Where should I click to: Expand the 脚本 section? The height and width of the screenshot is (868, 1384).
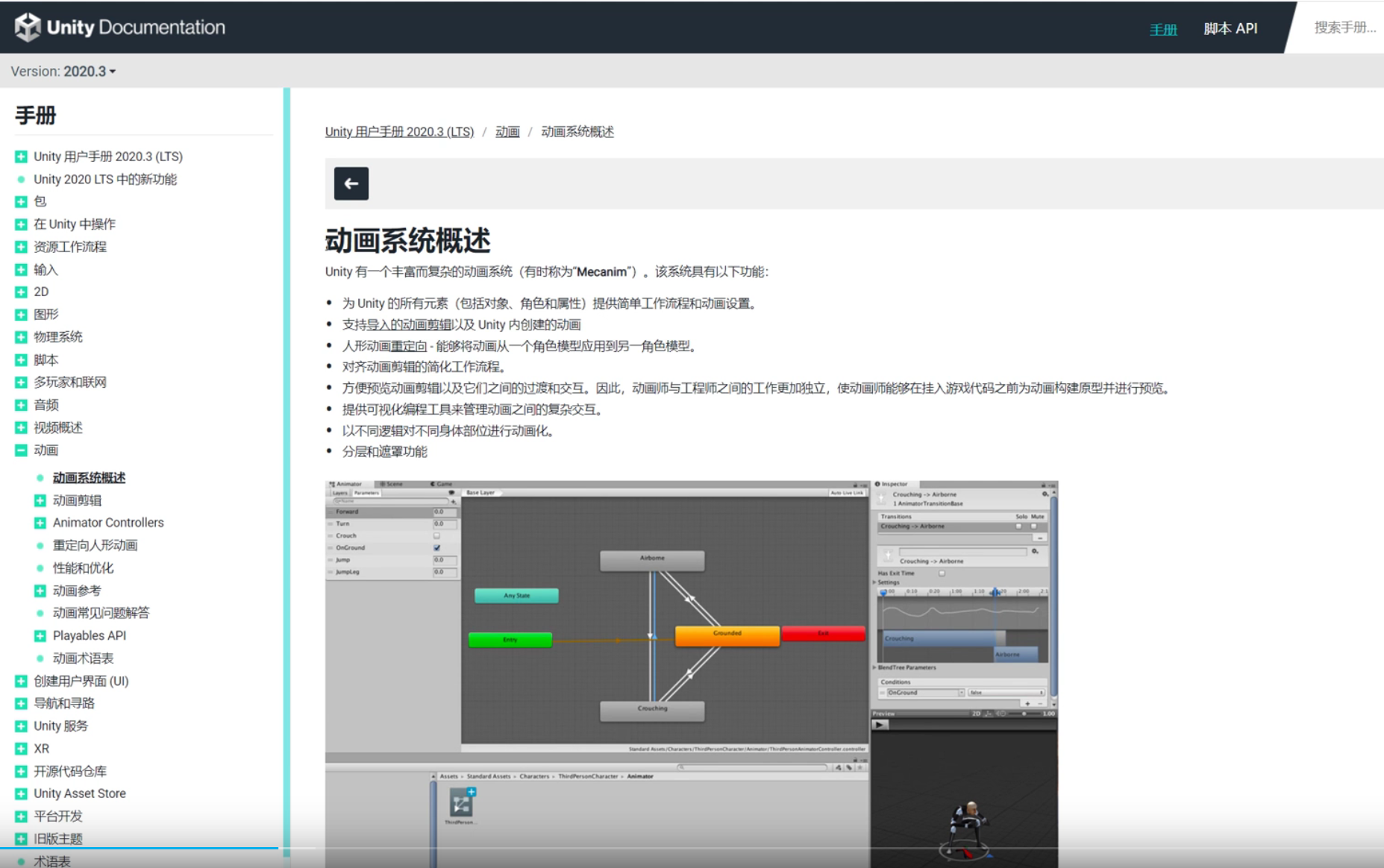coord(21,360)
